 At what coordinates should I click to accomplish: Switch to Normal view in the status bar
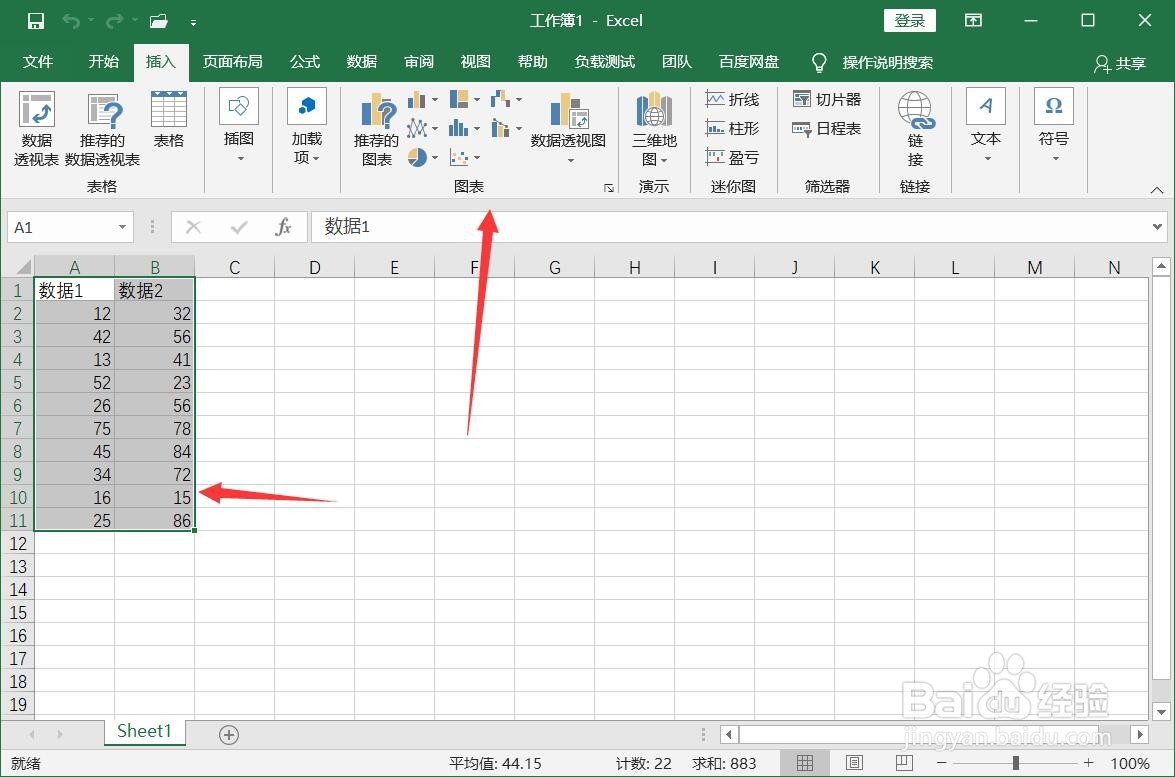805,764
